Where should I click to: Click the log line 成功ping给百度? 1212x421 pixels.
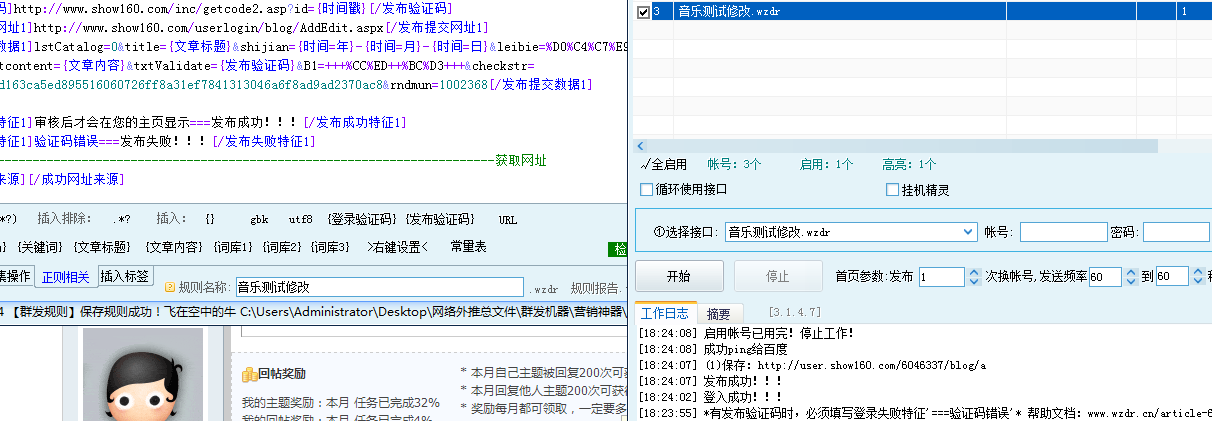point(713,349)
